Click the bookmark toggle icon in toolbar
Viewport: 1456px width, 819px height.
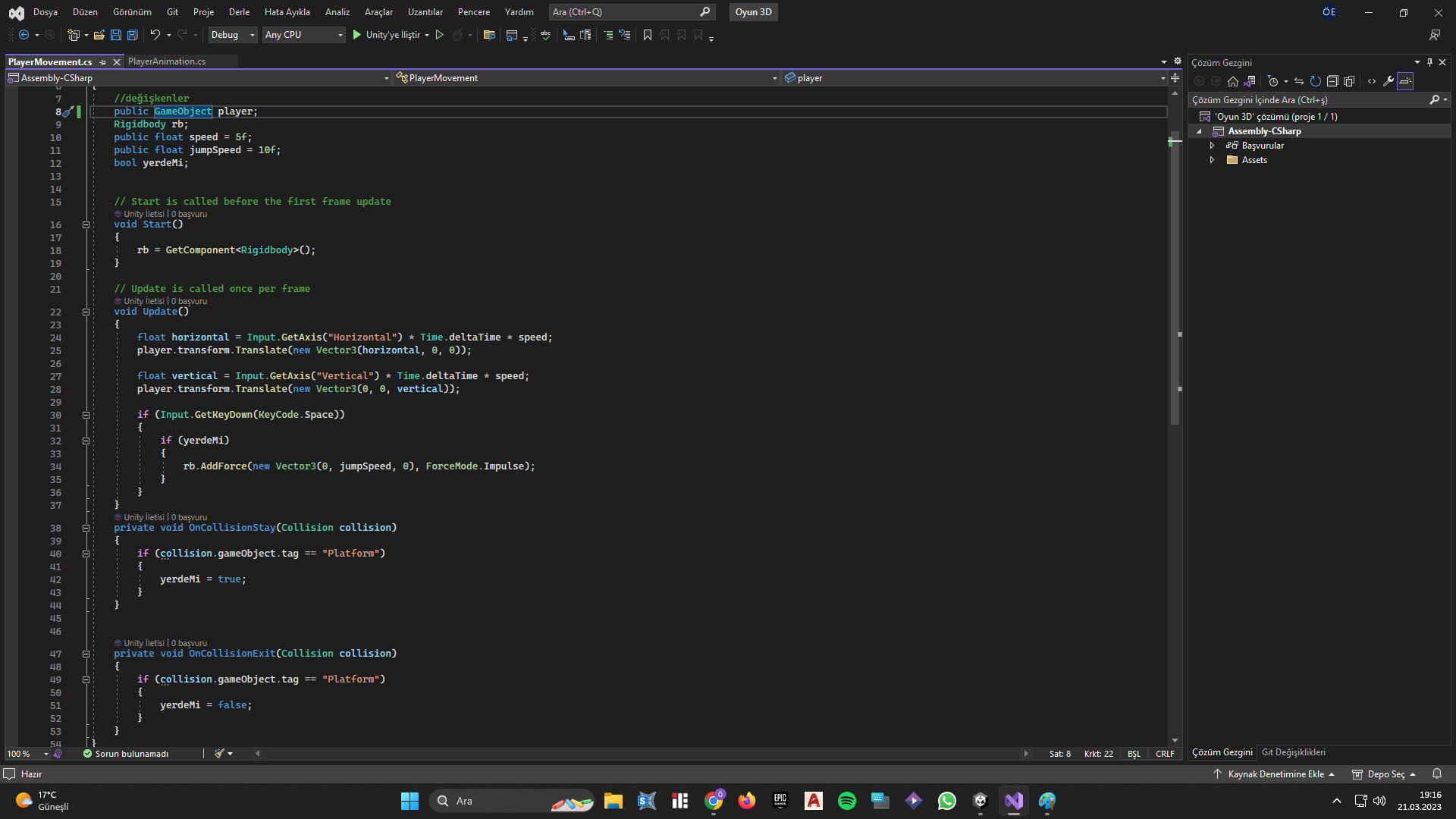click(x=647, y=35)
